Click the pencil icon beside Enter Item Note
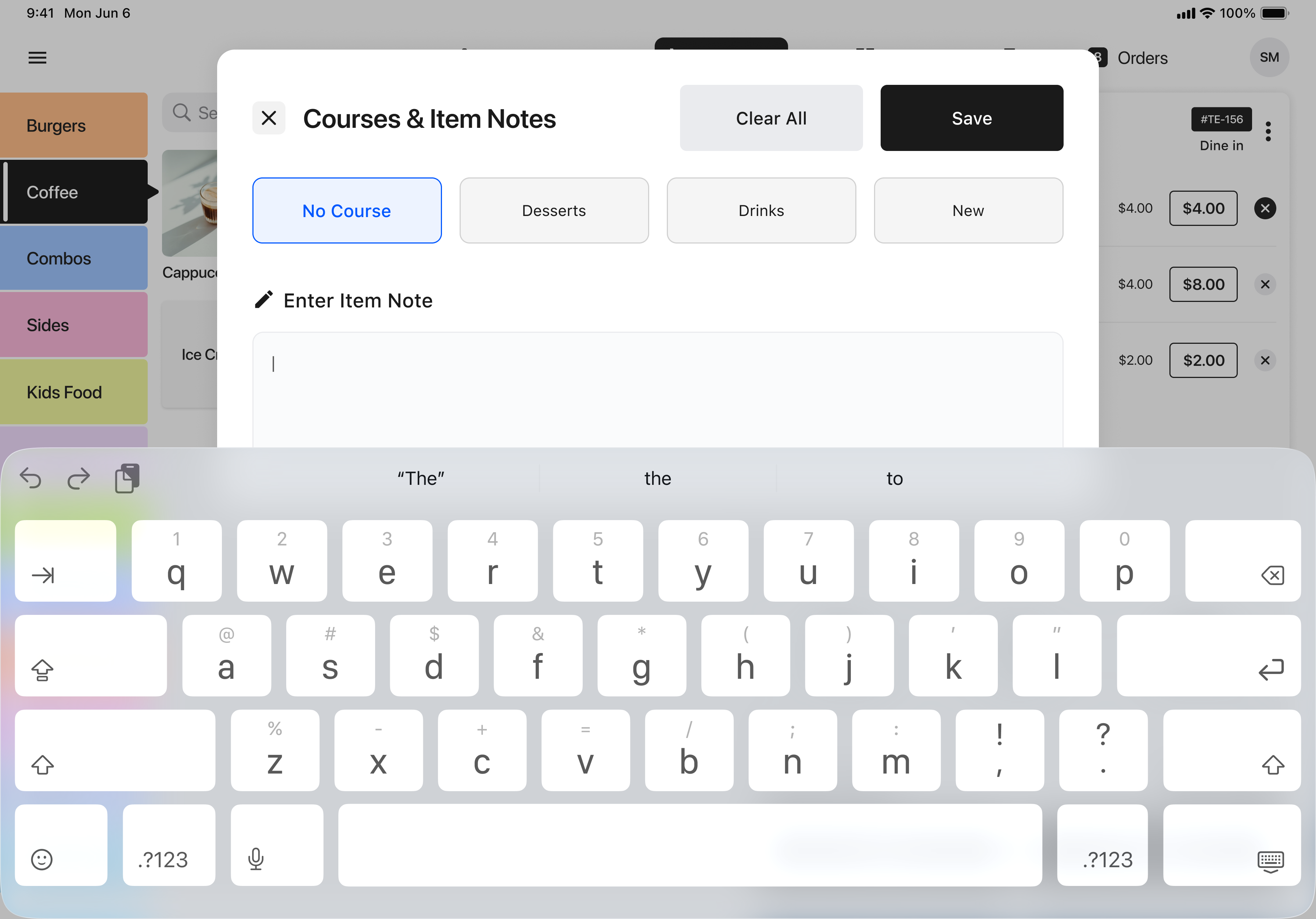 coord(264,299)
